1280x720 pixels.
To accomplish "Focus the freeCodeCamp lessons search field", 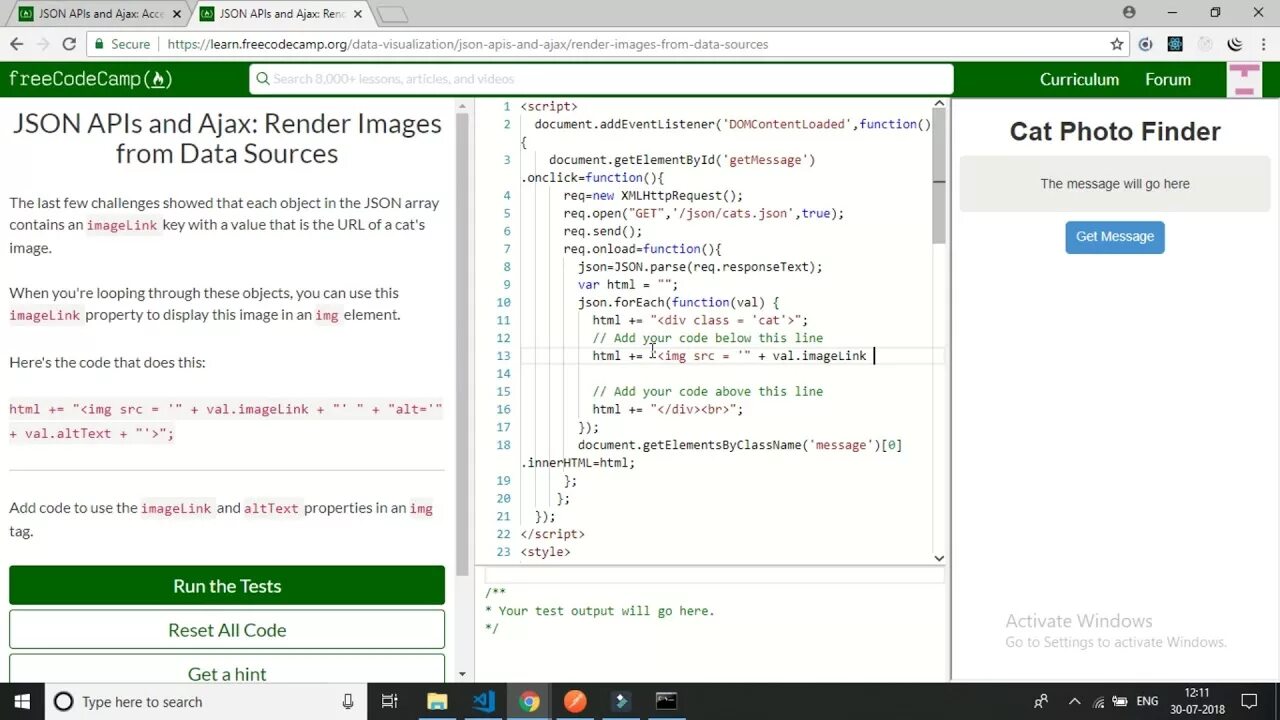I will pos(601,79).
